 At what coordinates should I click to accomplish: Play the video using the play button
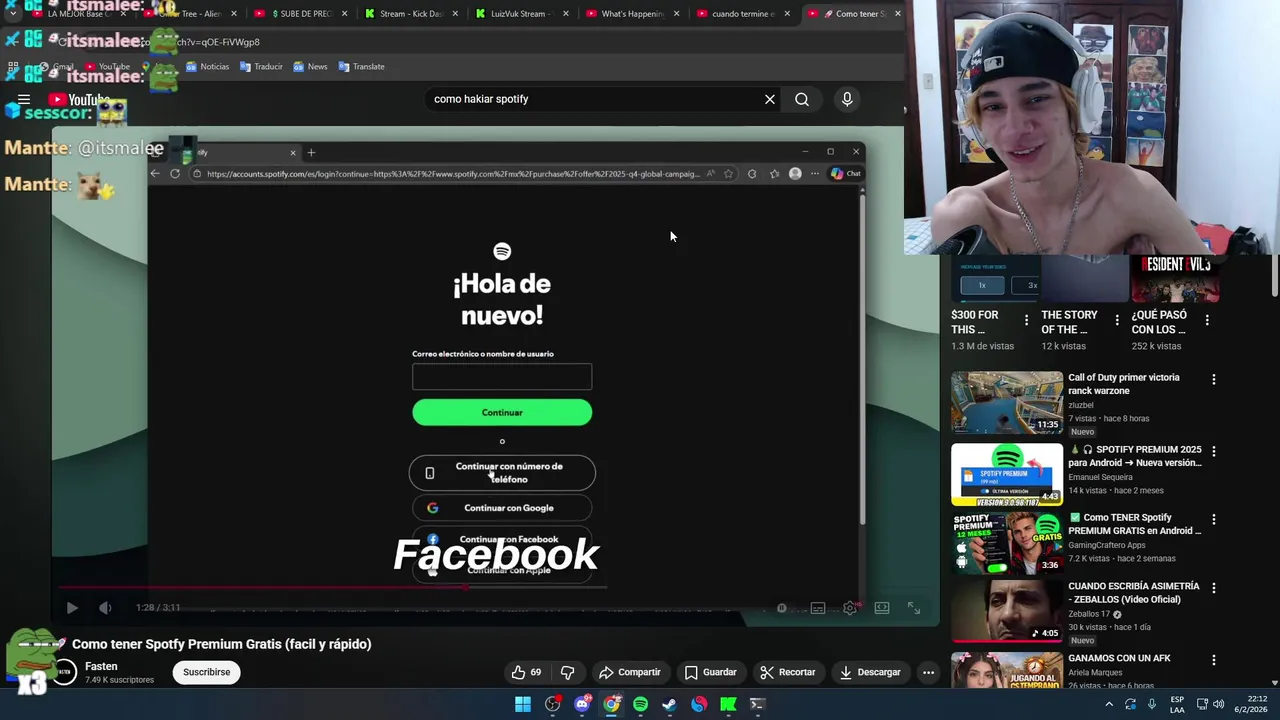point(72,607)
